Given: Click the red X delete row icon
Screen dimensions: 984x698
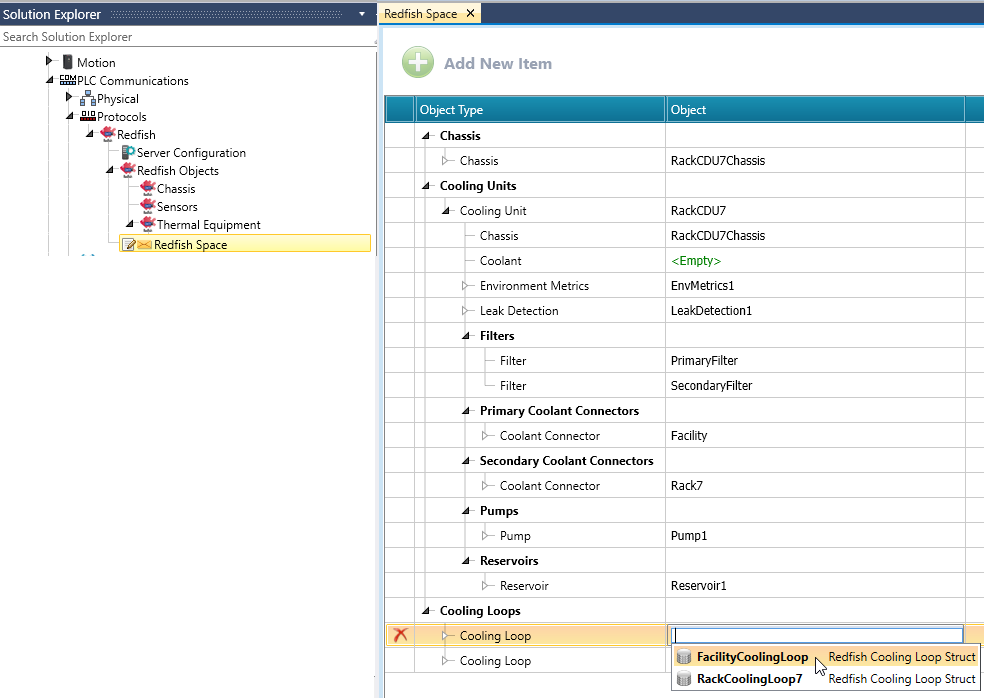Looking at the screenshot, I should (x=400, y=635).
